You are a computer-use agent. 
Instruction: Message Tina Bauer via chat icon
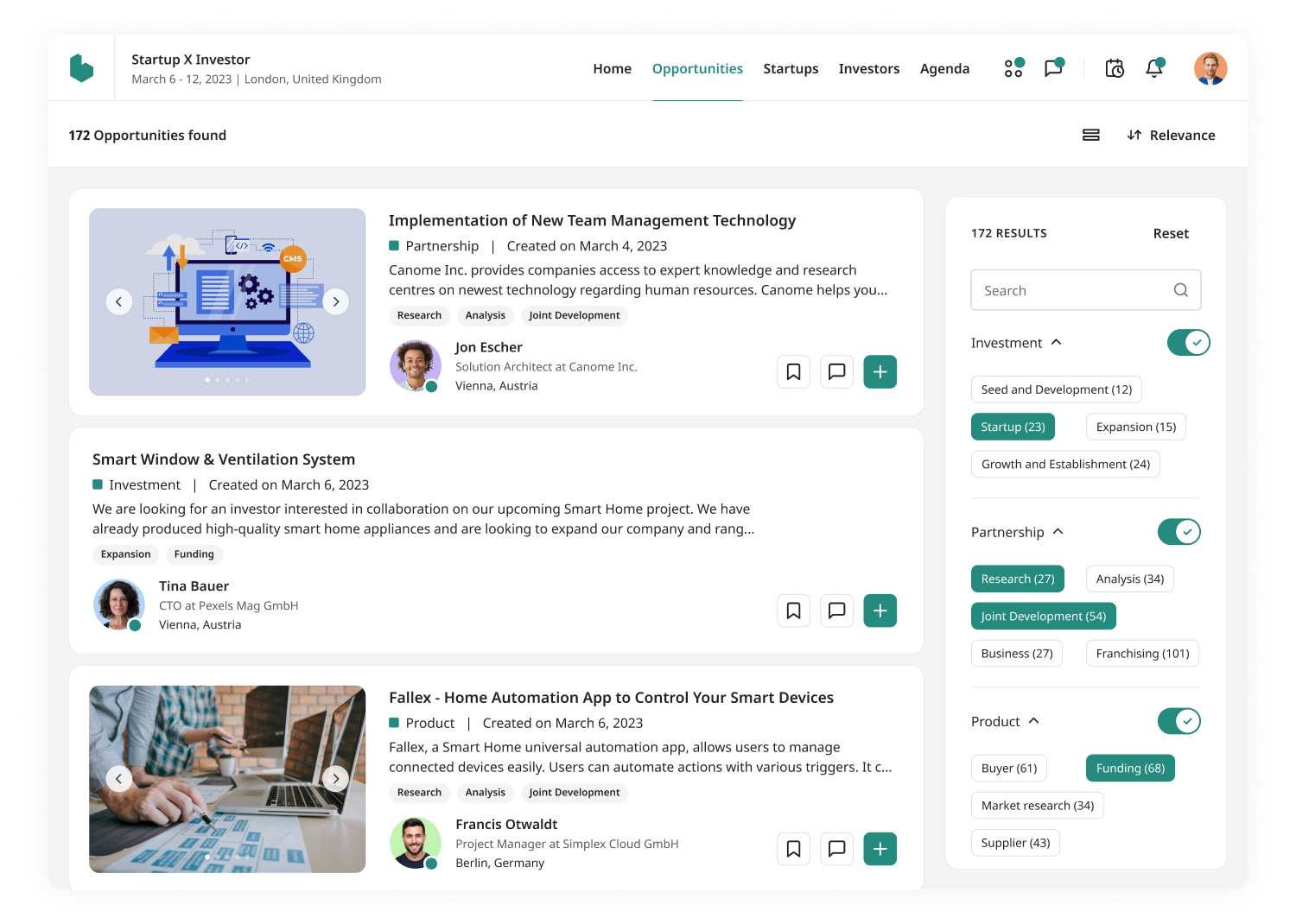coord(836,611)
